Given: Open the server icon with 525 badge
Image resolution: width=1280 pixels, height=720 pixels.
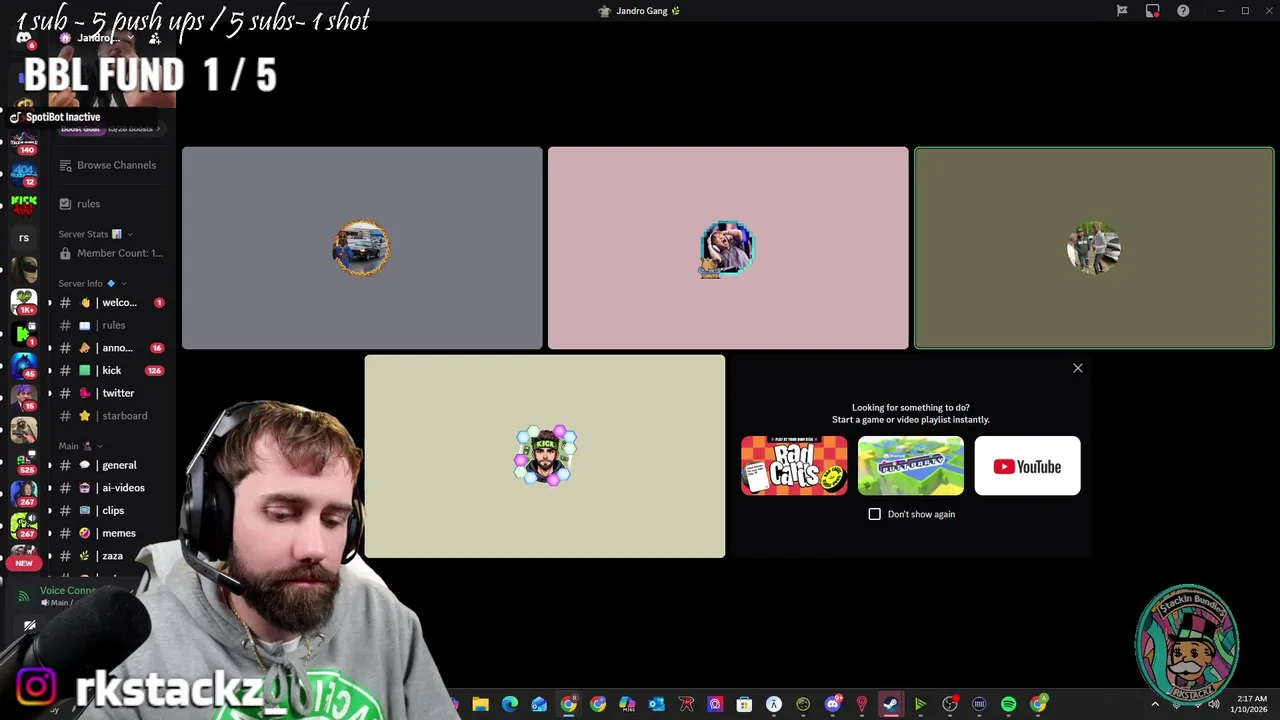Looking at the screenshot, I should [x=24, y=462].
